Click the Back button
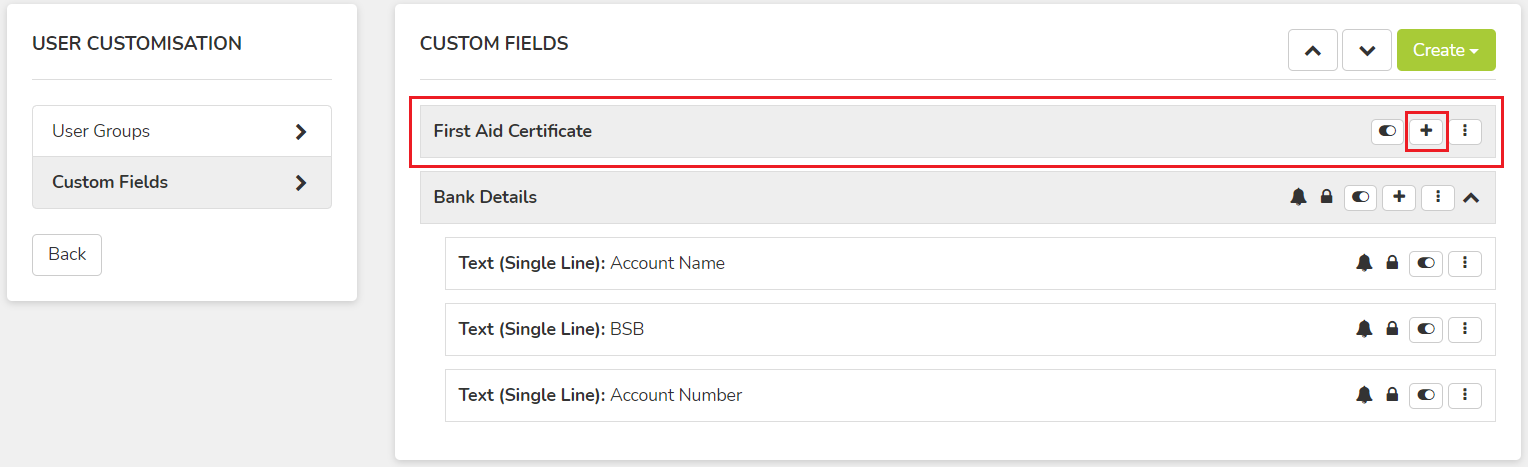The width and height of the screenshot is (1528, 467). click(x=67, y=254)
